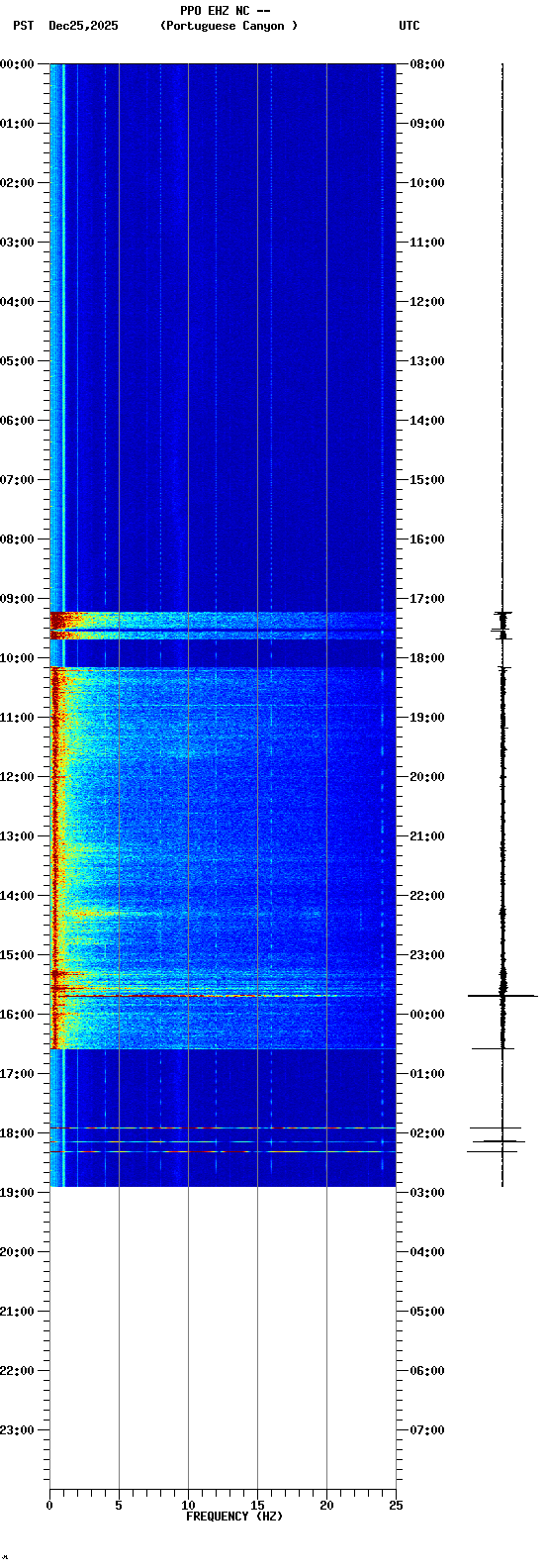Viewport: 546px width, 1568px height.
Task: Click the "23:00" UTC time label
Action: (x=427, y=955)
